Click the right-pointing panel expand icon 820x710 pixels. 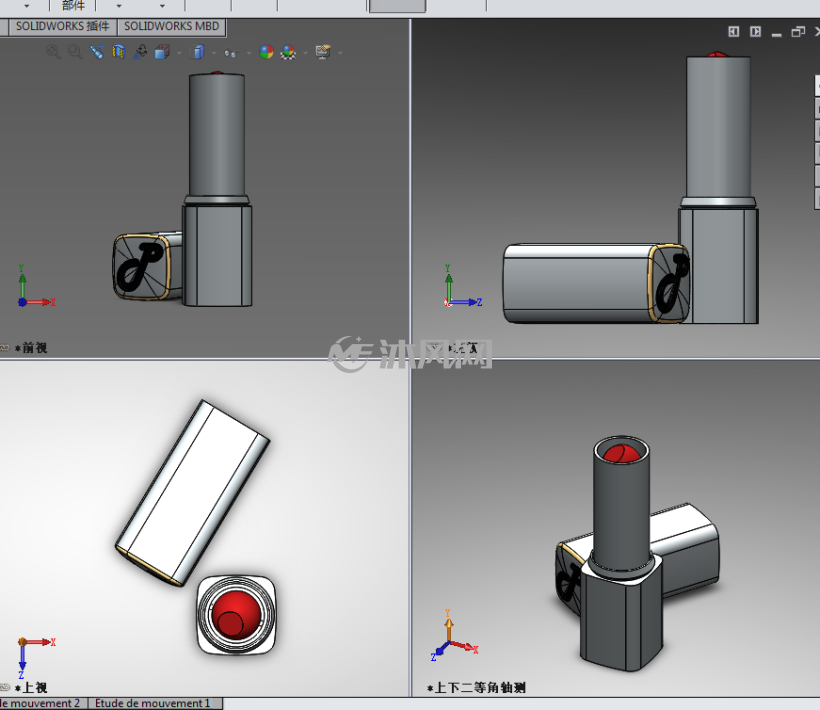[x=756, y=32]
